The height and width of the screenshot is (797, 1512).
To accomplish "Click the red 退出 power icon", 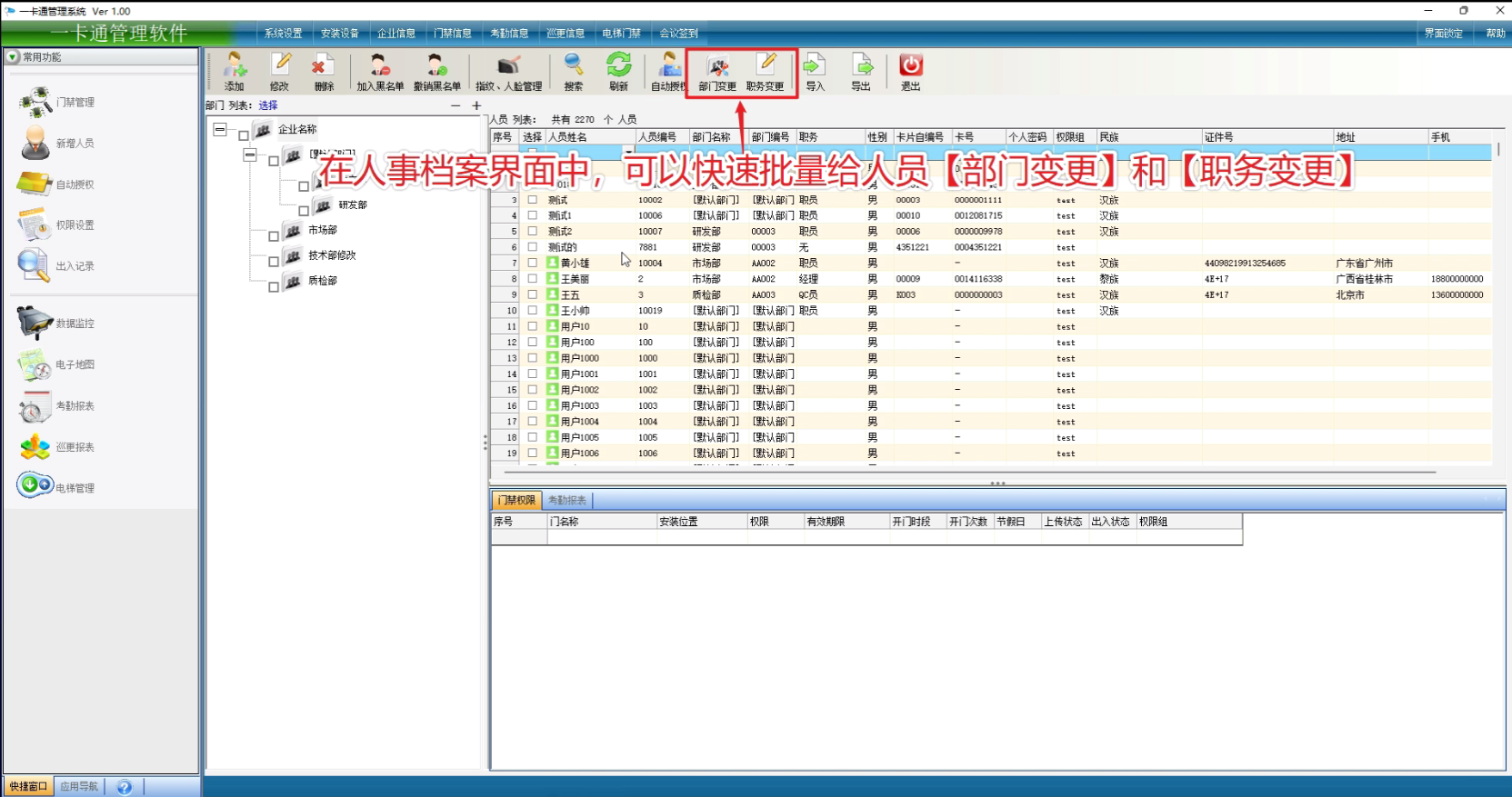I will (x=910, y=71).
